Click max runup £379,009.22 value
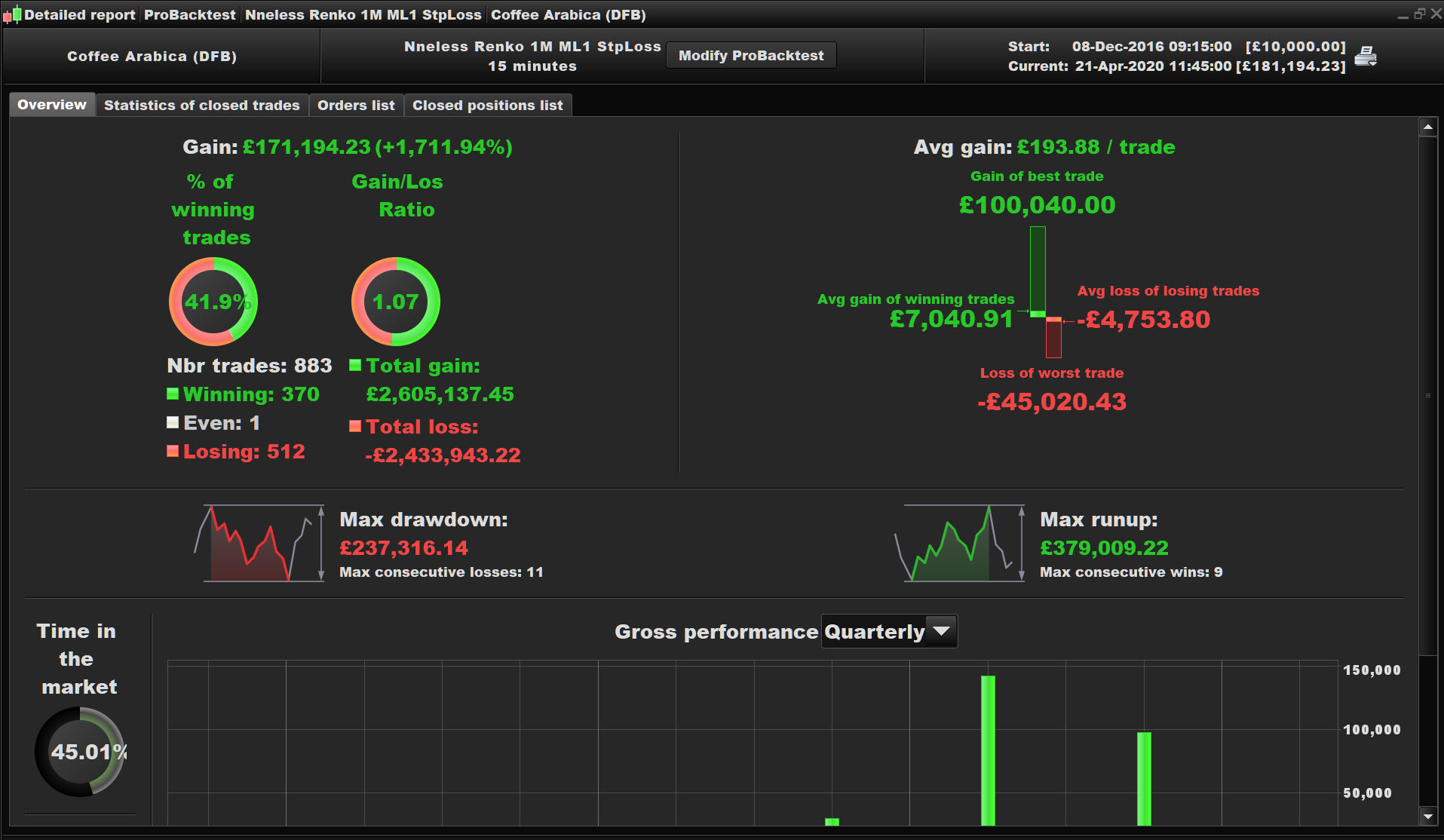This screenshot has width=1444, height=840. (x=1104, y=548)
